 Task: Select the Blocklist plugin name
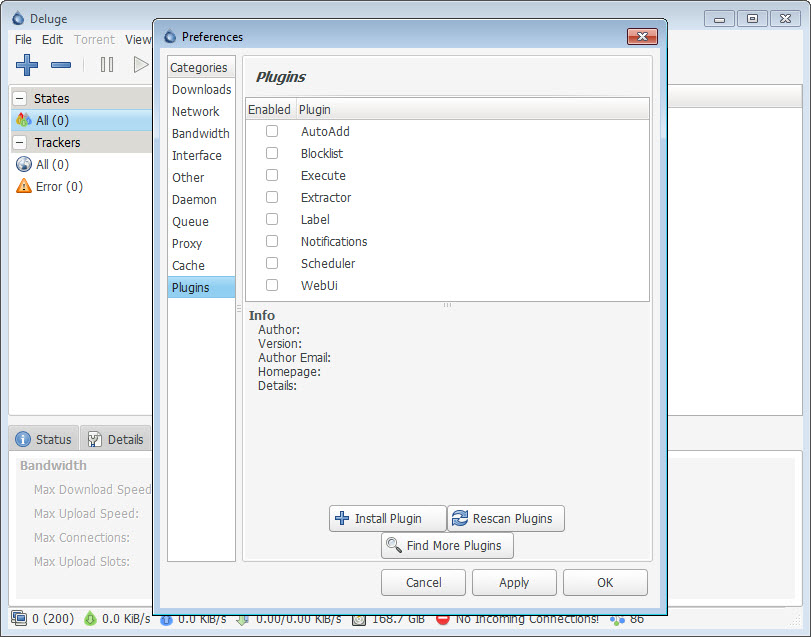pos(322,153)
